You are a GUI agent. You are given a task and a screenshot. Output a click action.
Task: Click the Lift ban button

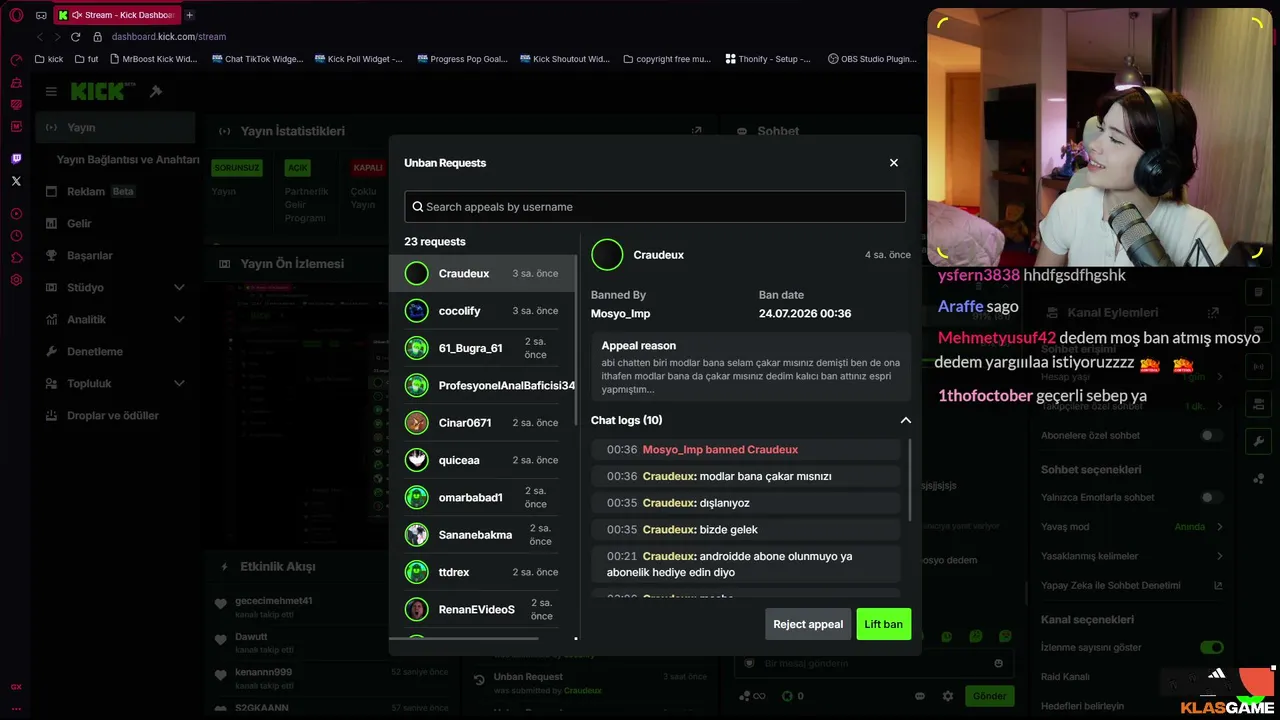click(x=883, y=624)
